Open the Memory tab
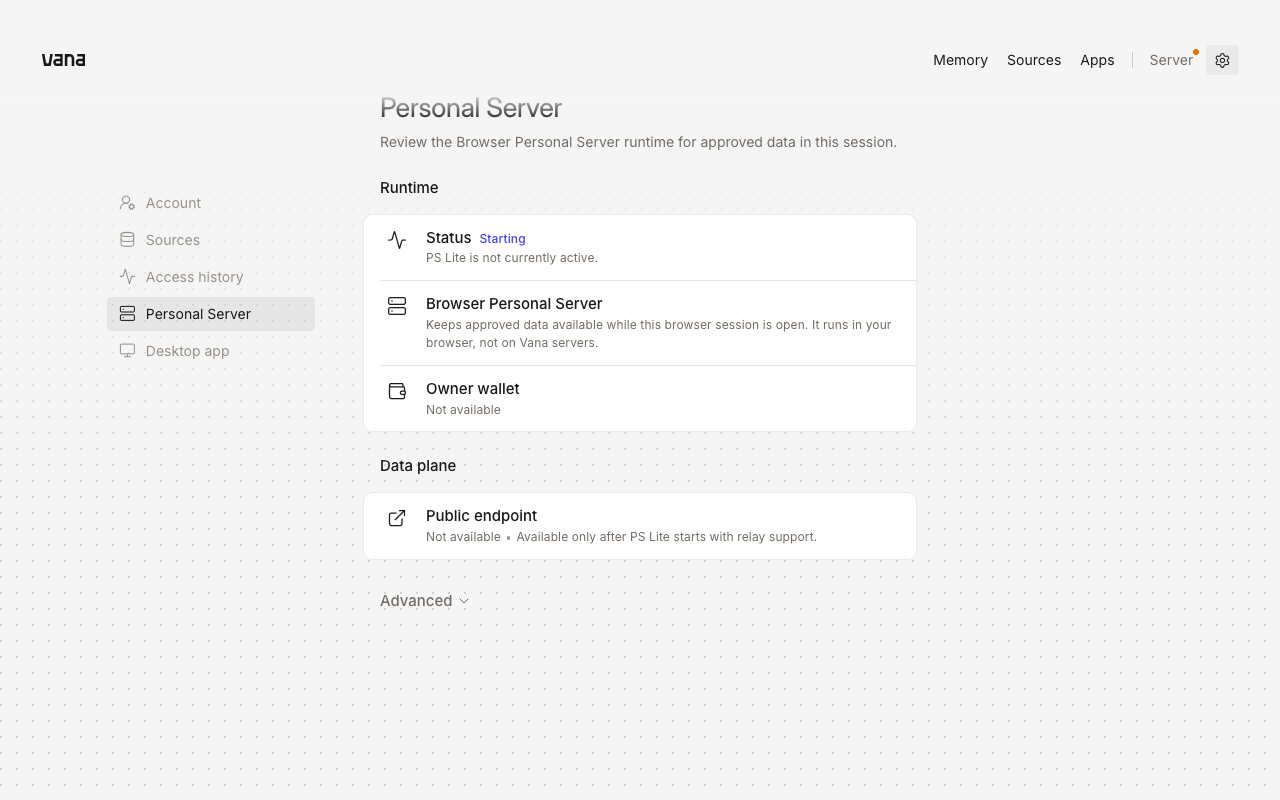 960,60
